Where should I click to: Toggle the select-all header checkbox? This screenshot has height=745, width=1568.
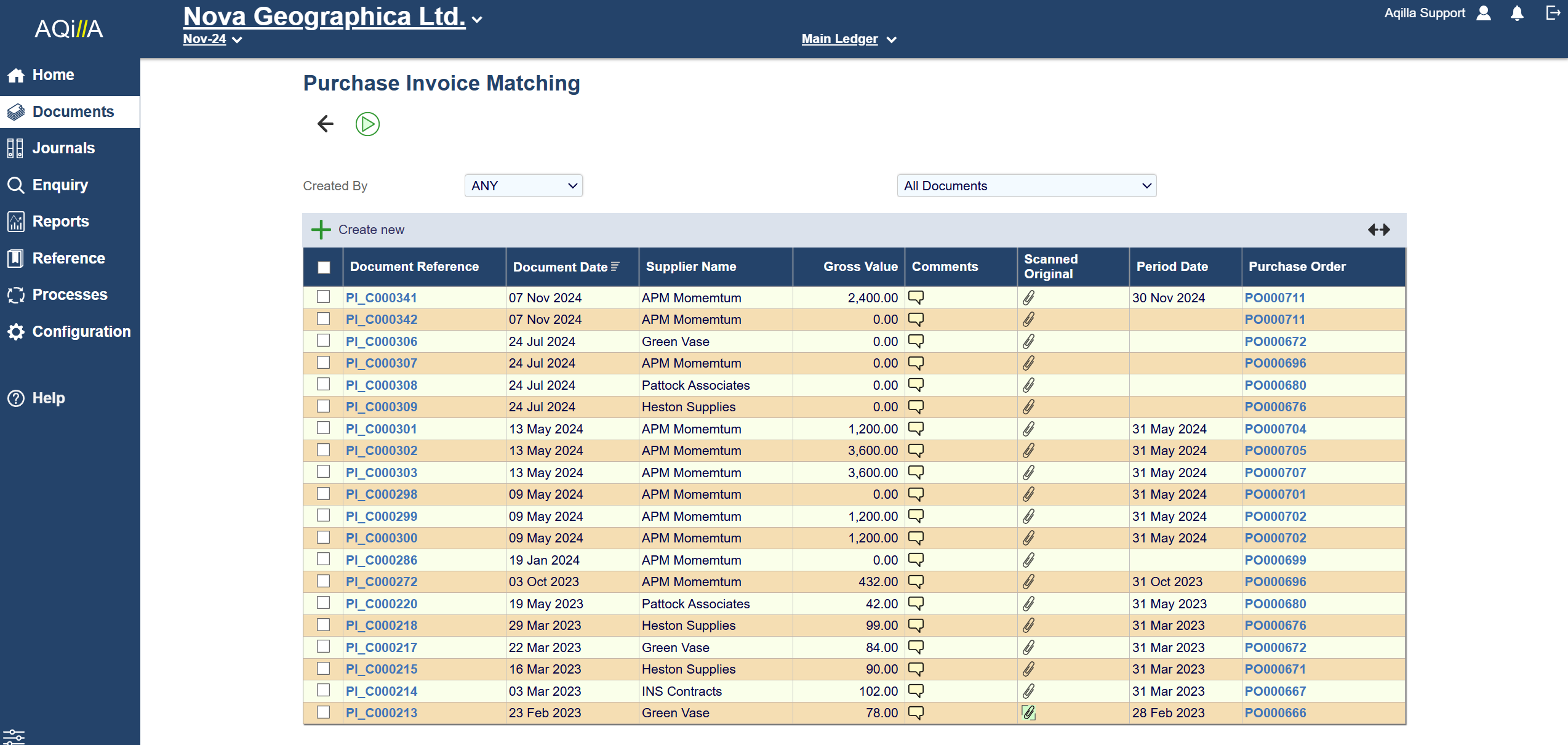click(324, 267)
